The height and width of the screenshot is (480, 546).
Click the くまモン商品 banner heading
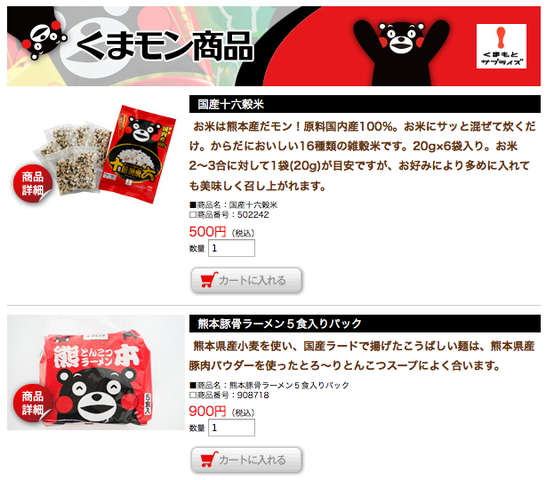click(164, 46)
